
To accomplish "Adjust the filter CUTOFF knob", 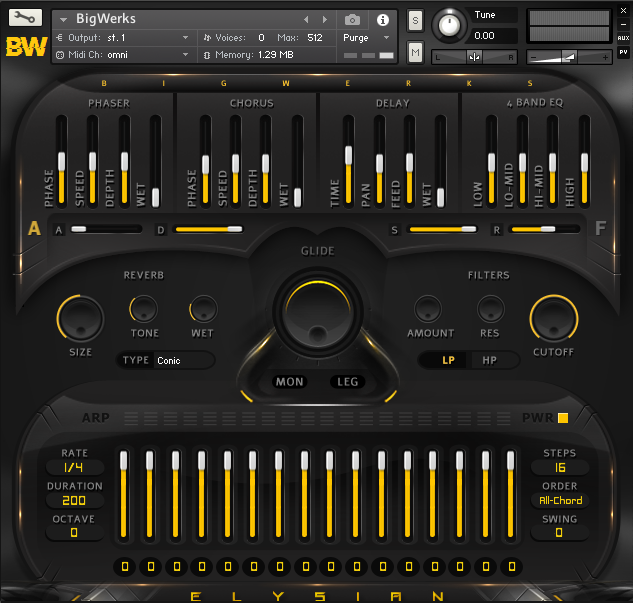I will pyautogui.click(x=554, y=318).
